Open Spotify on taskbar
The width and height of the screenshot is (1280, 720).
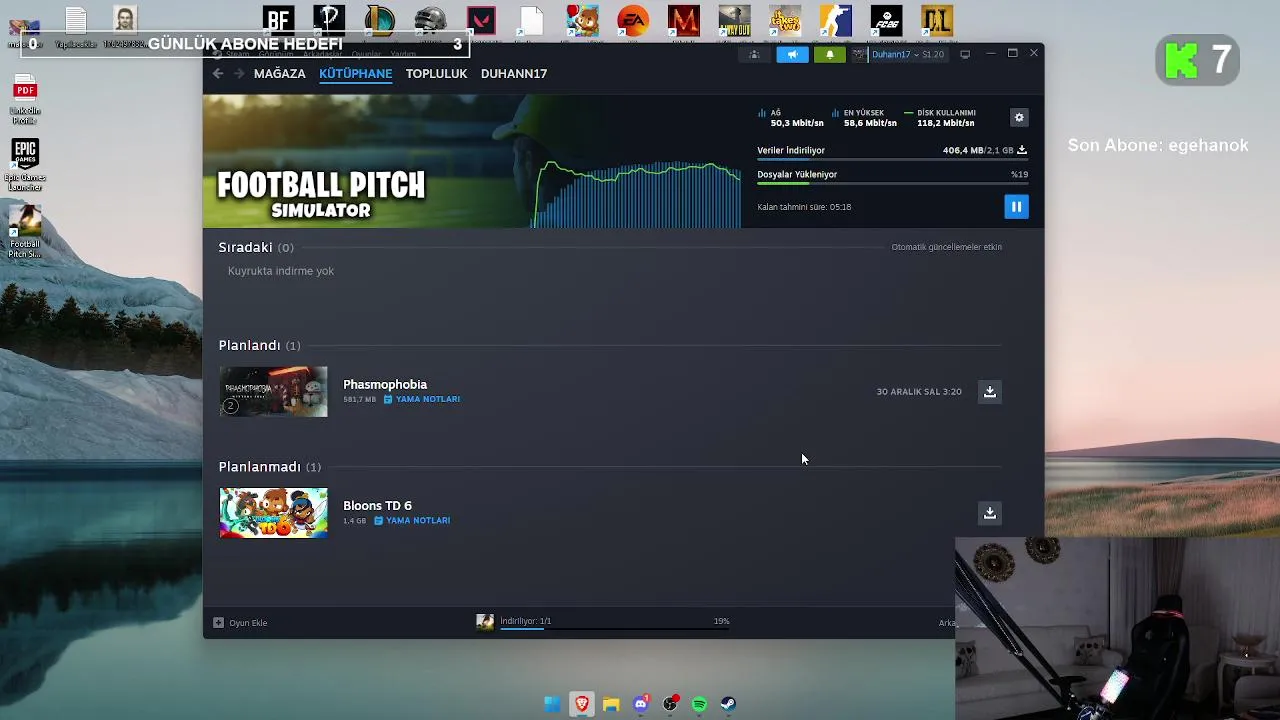click(x=699, y=704)
